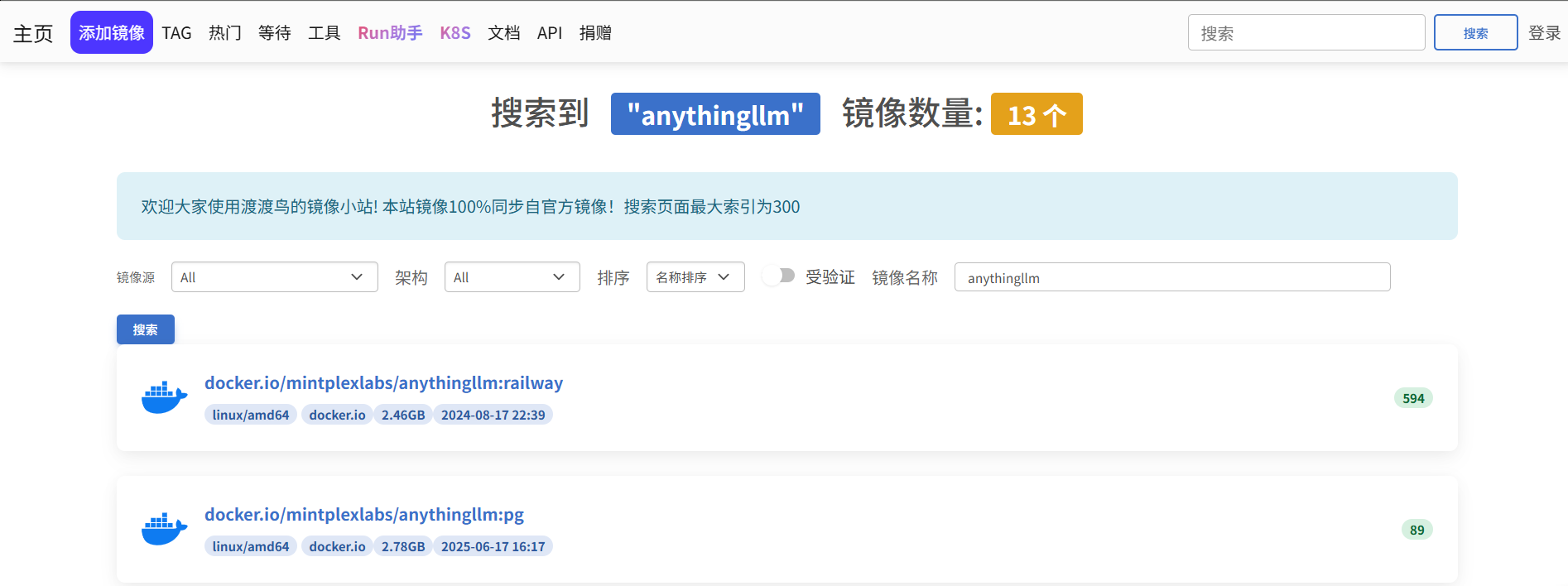Click the 89 count badge
Viewport: 1568px width, 586px height.
(x=1417, y=530)
